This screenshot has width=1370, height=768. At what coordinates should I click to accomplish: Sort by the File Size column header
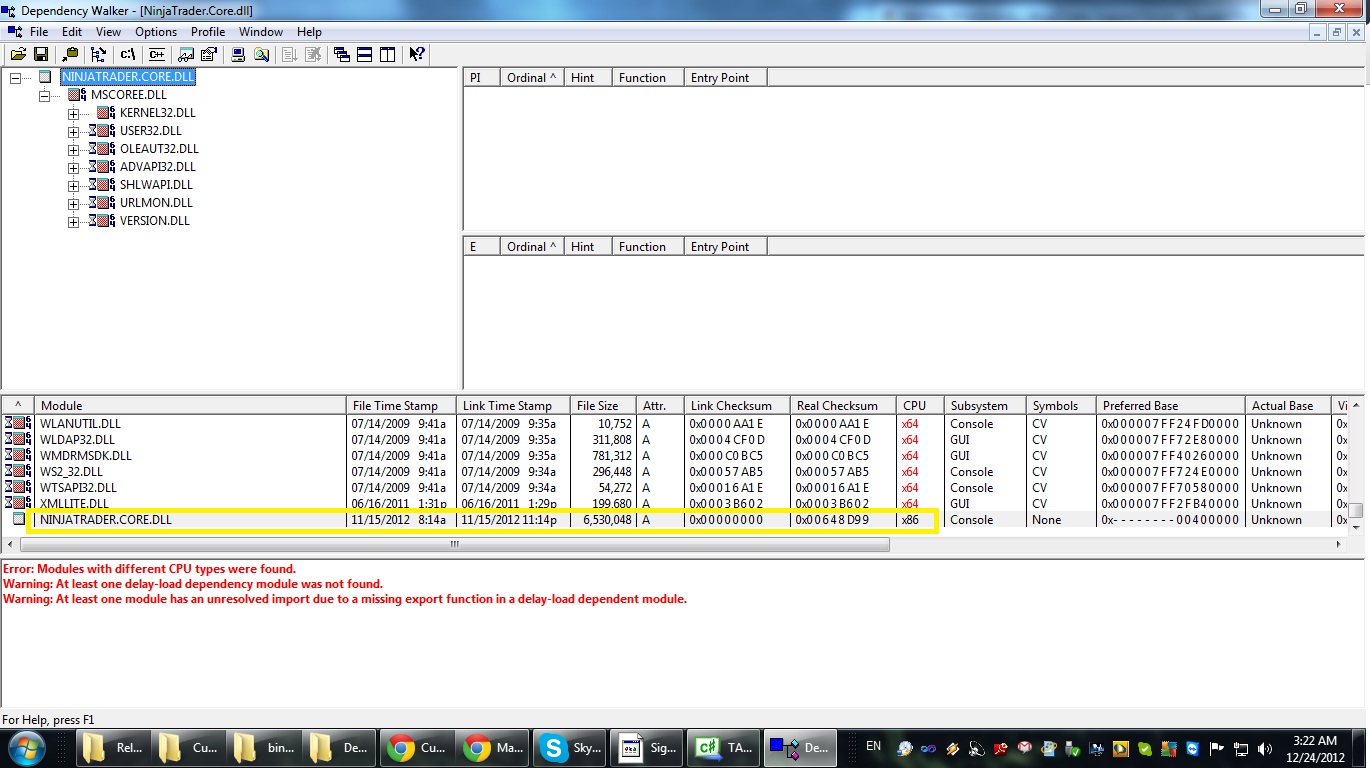[x=603, y=406]
